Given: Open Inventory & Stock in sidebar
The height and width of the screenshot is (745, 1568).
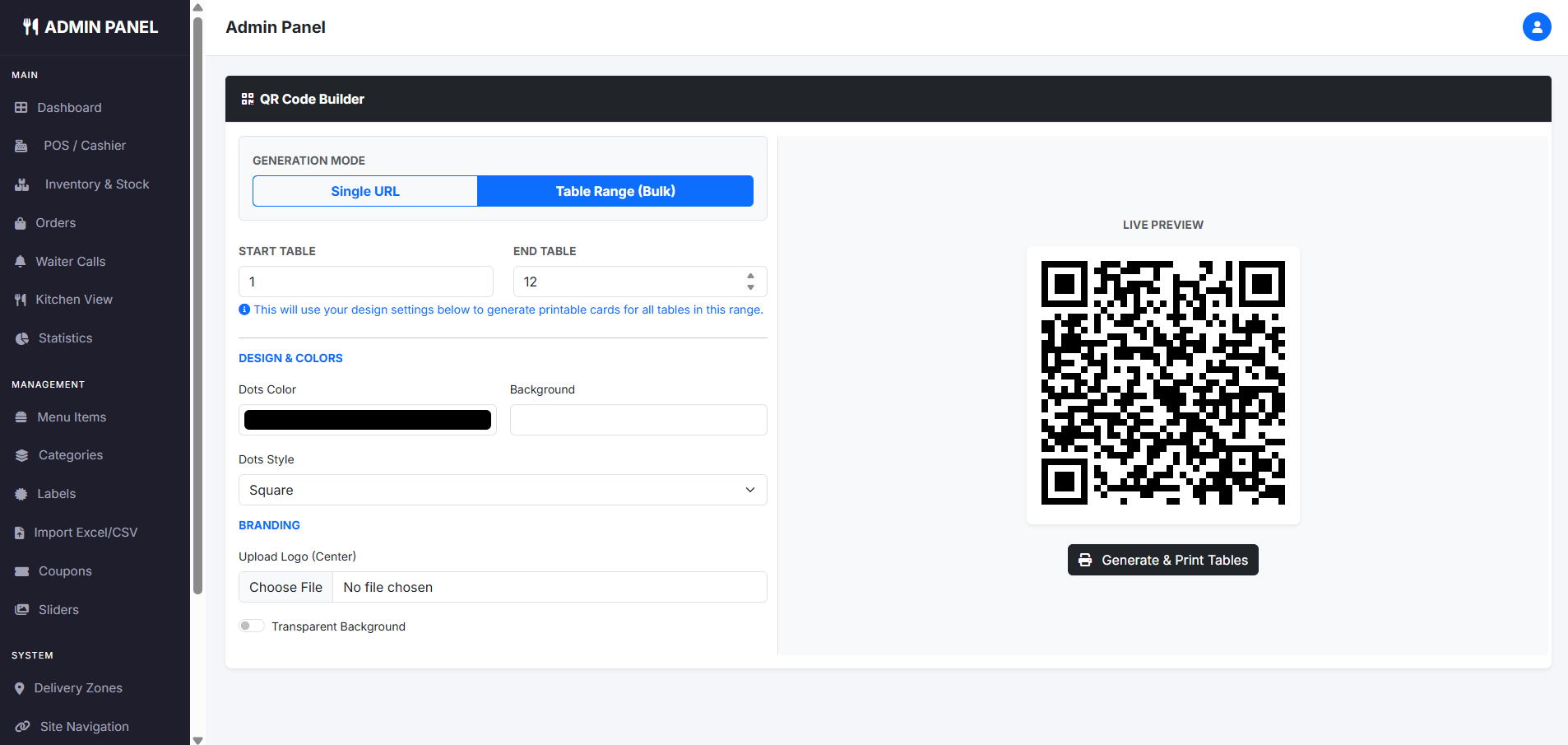Looking at the screenshot, I should coord(96,184).
